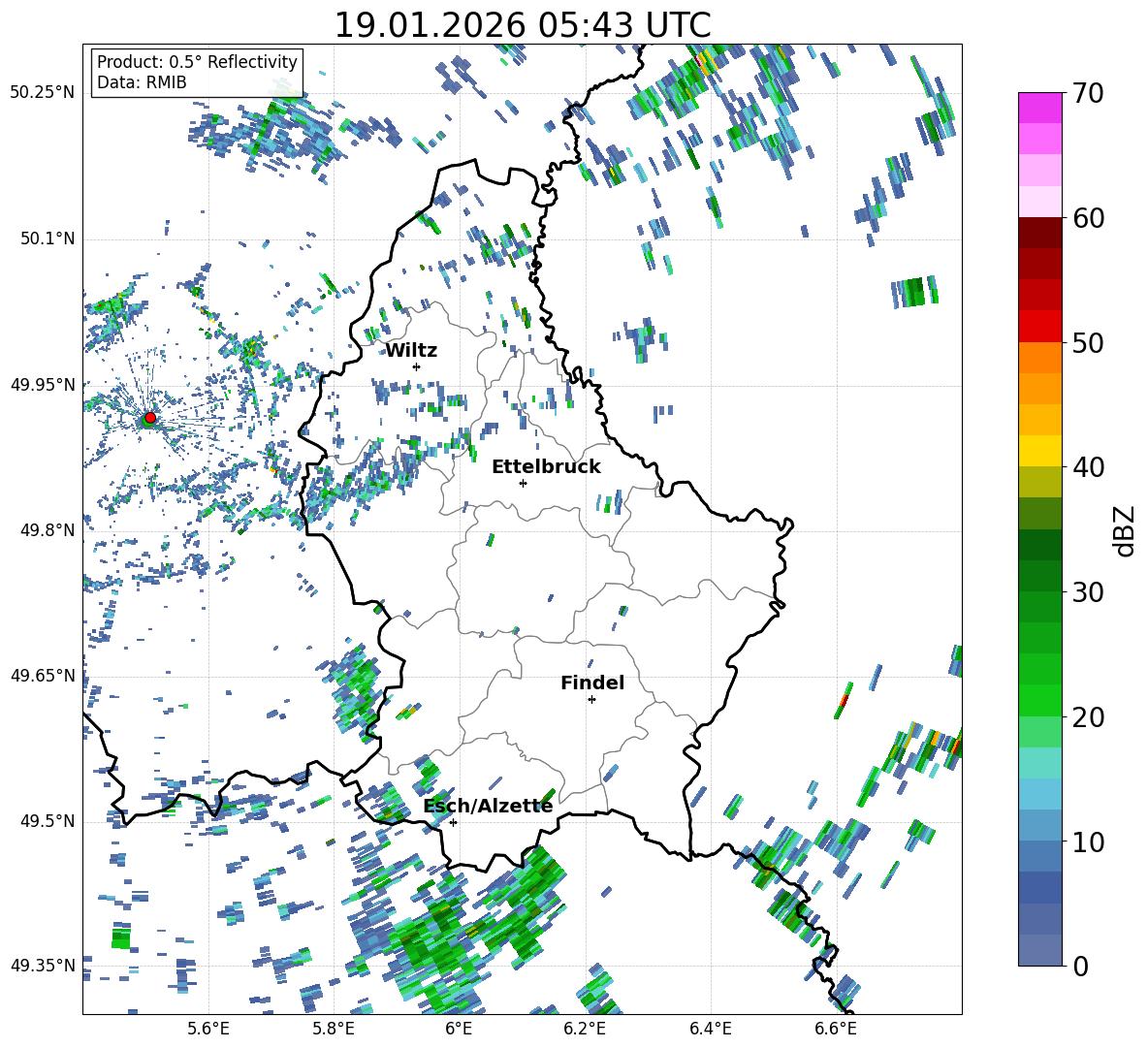Click the Esch/Alzette label
Image resolution: width=1148 pixels, height=1048 pixels.
click(489, 807)
